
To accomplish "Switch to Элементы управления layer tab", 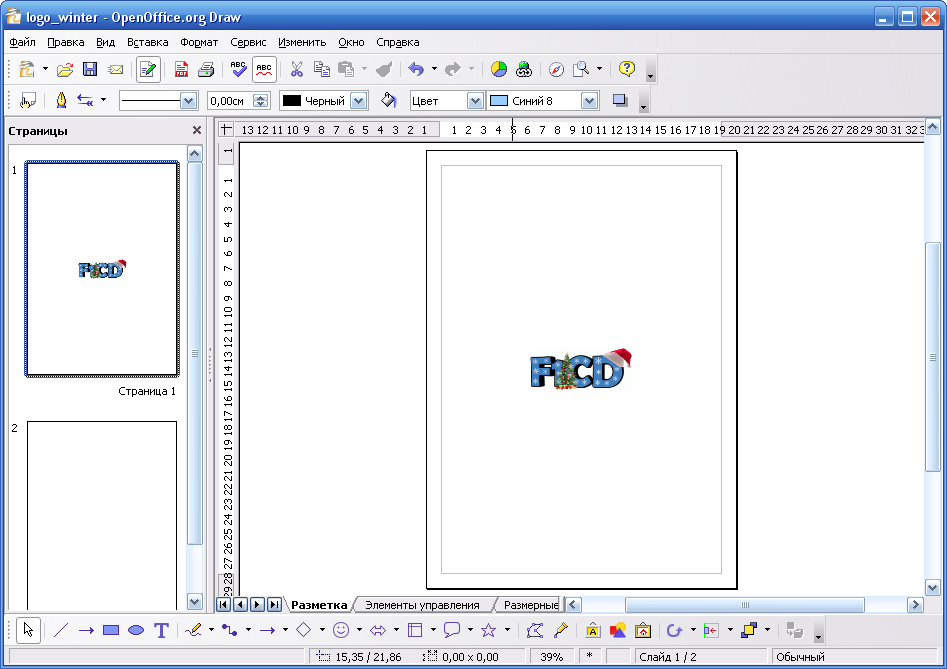I will tap(422, 605).
